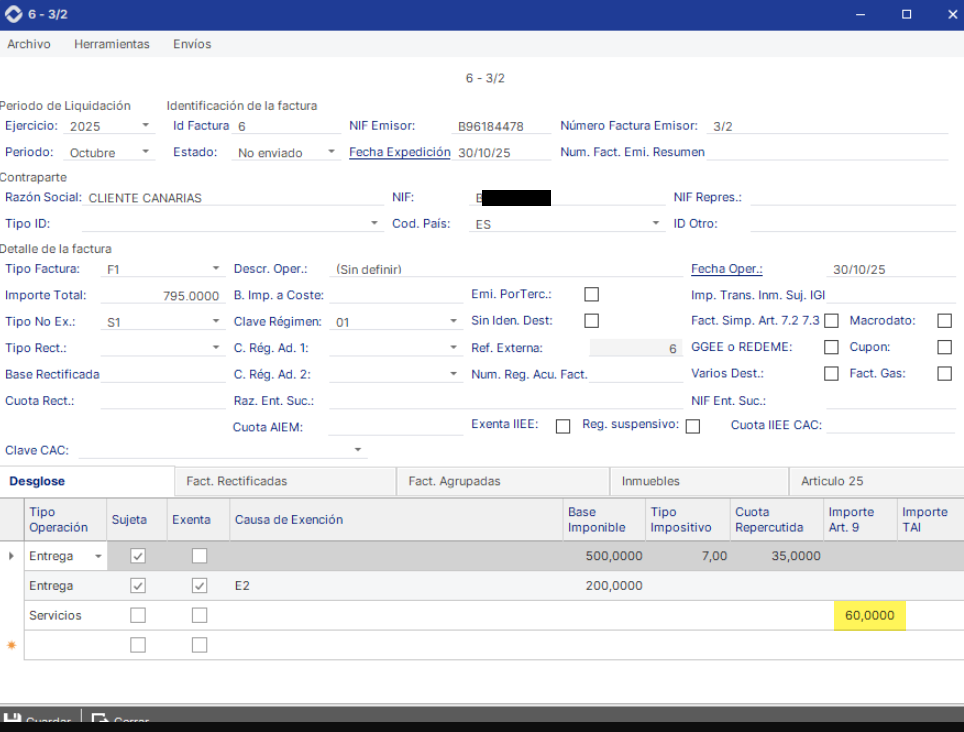Viewport: 964px width, 732px height.
Task: Tick the GGEE o REDEME checkbox
Action: pos(831,347)
